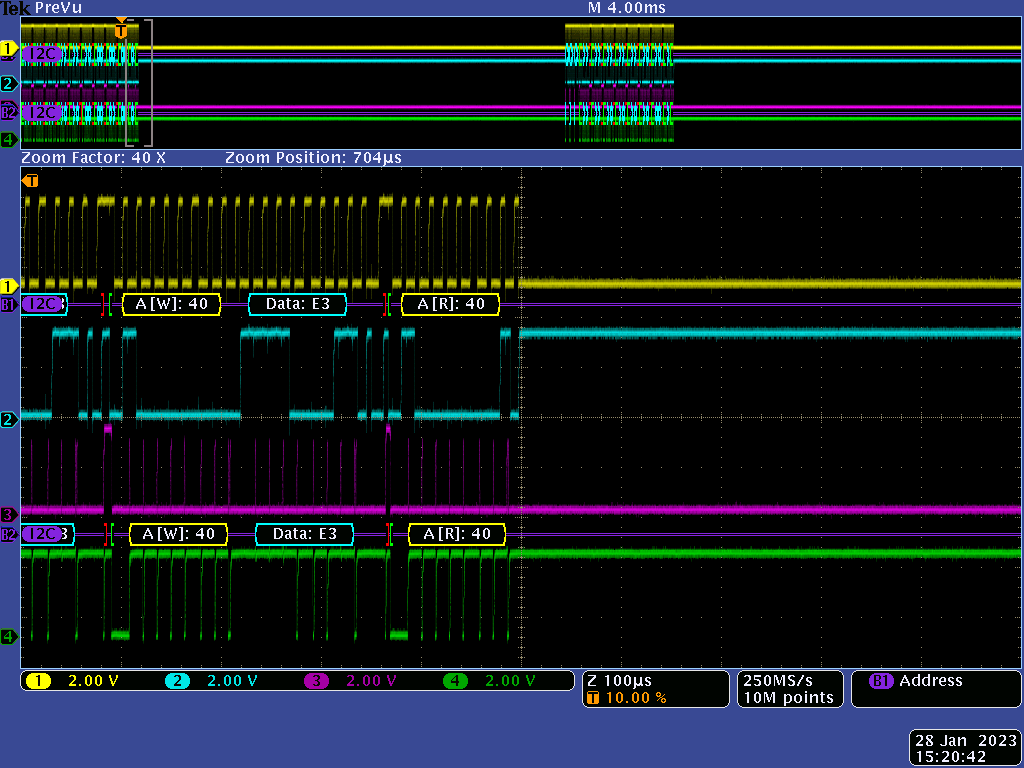Click the Tek logo in the corner
Viewport: 1024px width, 768px height.
16,8
